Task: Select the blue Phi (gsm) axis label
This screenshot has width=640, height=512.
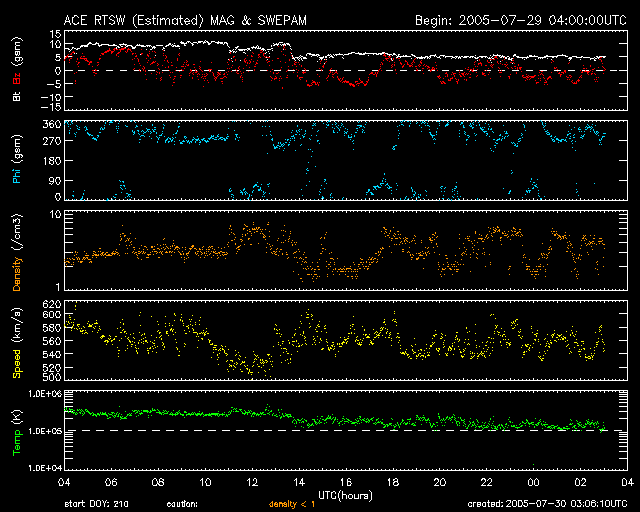Action: click(17, 162)
